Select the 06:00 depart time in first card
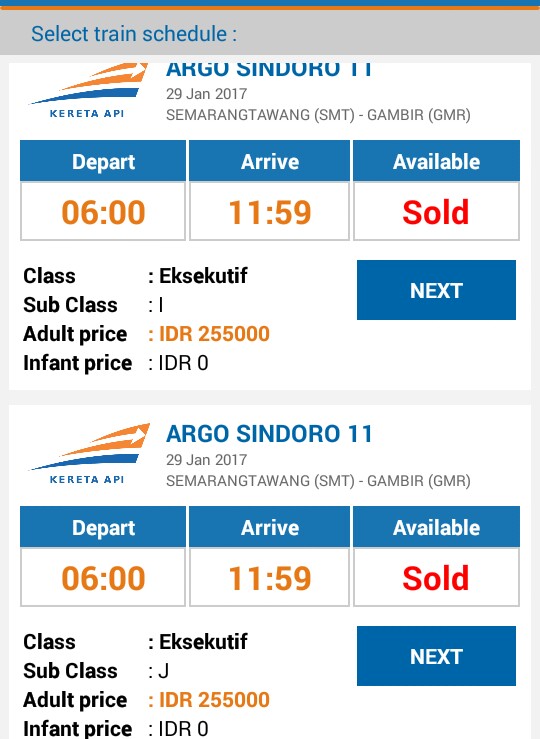Screen dimensions: 540x739 103,211
